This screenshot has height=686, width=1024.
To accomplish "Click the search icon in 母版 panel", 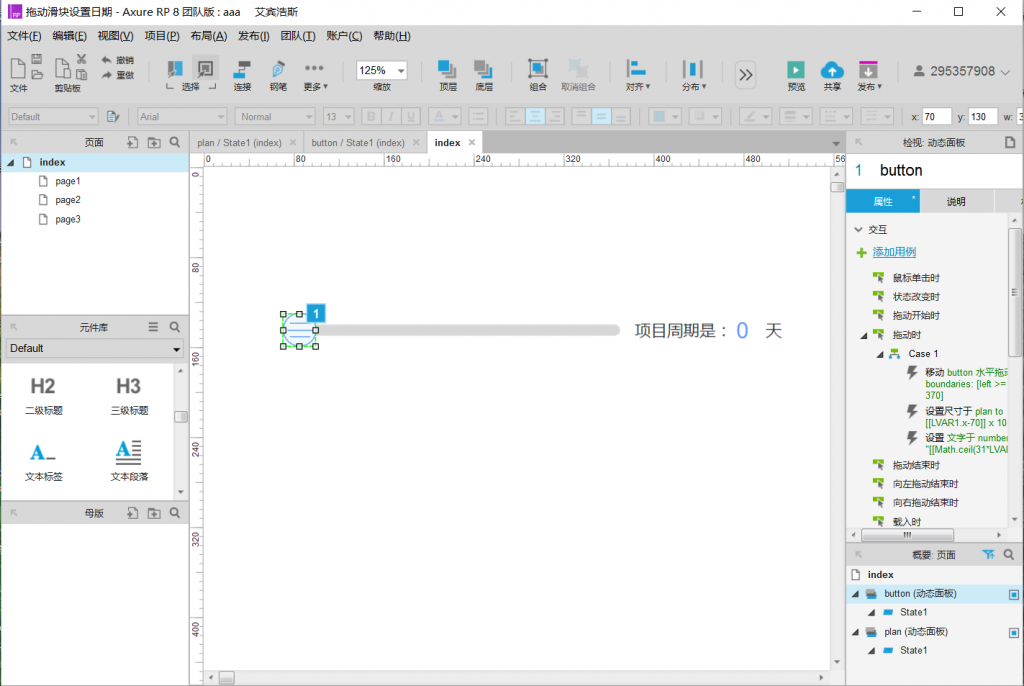I will click(175, 514).
